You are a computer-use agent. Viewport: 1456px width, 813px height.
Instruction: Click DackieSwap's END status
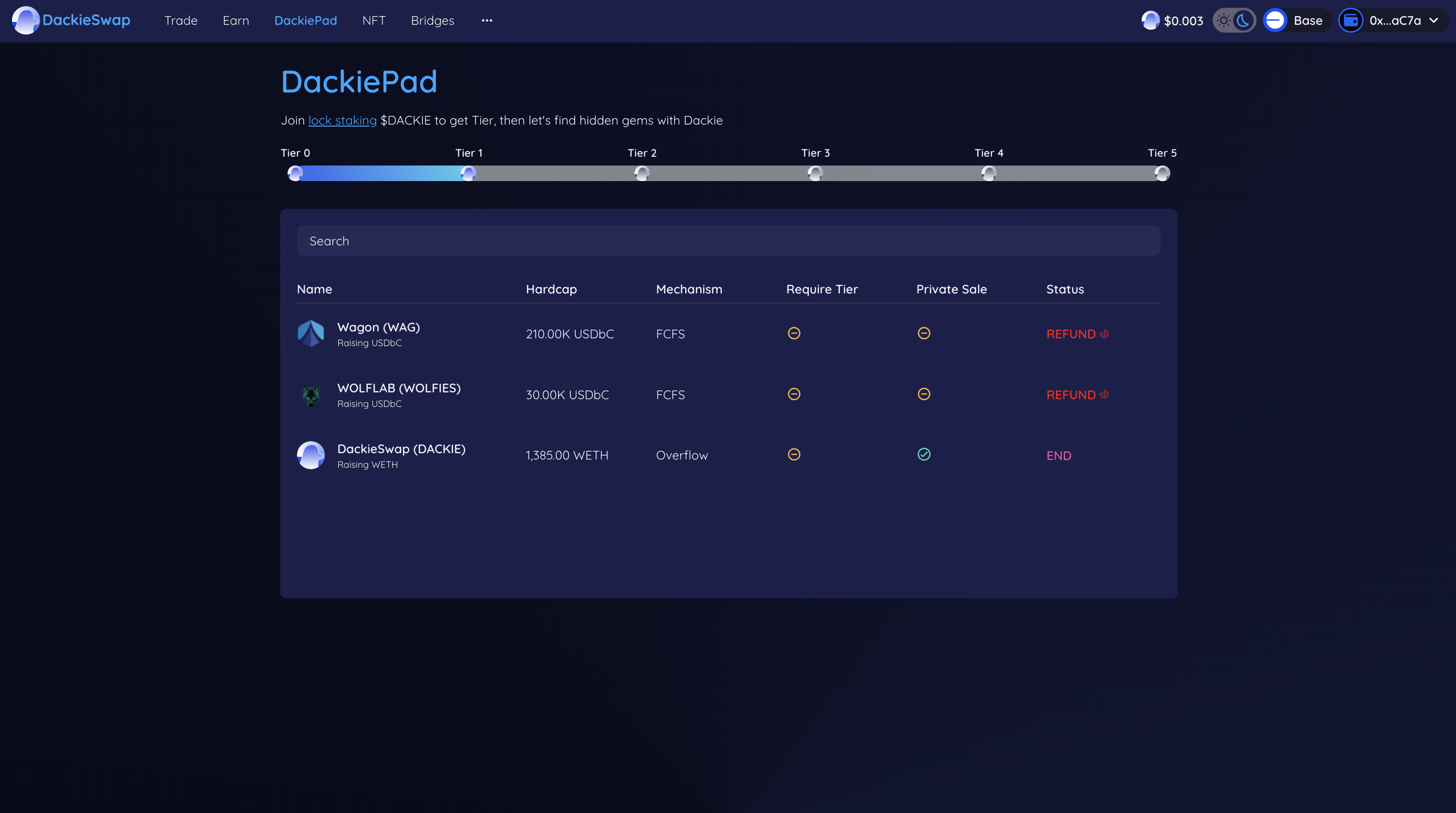tap(1058, 456)
